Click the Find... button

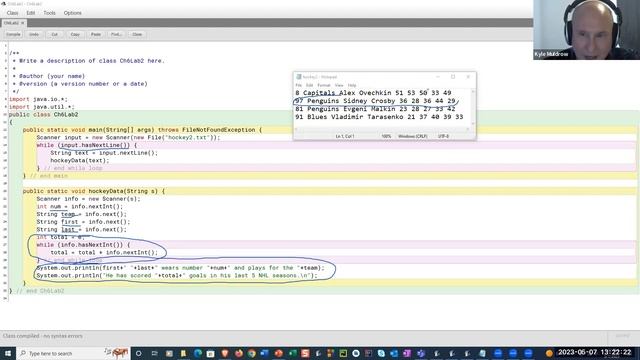pyautogui.click(x=116, y=34)
